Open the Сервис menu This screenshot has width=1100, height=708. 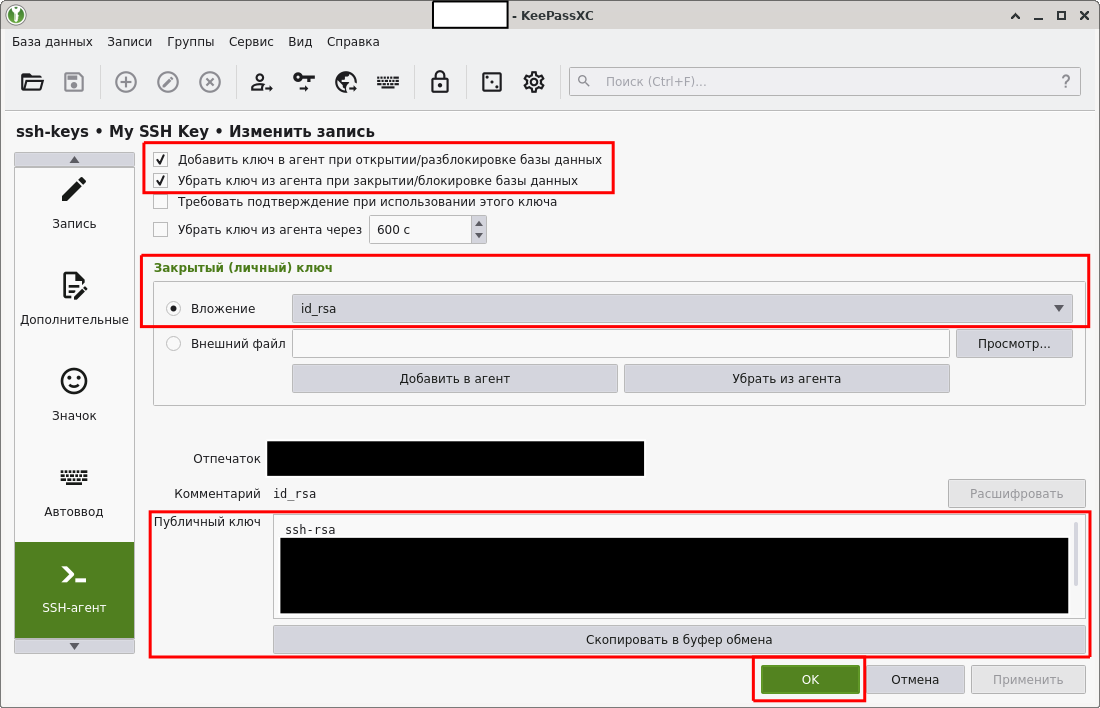[x=251, y=42]
